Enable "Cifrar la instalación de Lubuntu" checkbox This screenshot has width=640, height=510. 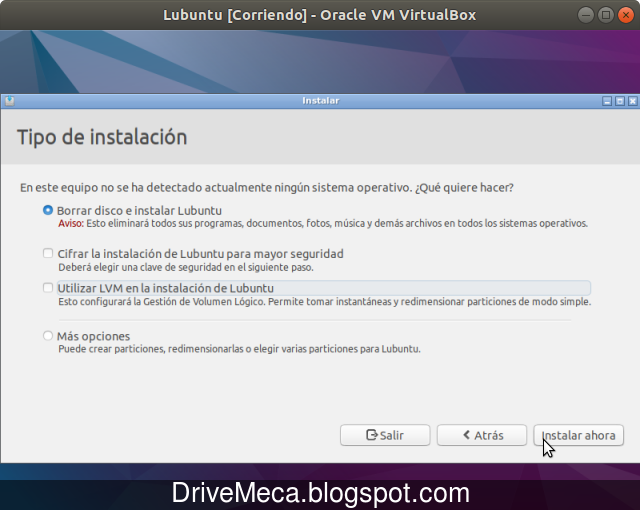point(48,253)
